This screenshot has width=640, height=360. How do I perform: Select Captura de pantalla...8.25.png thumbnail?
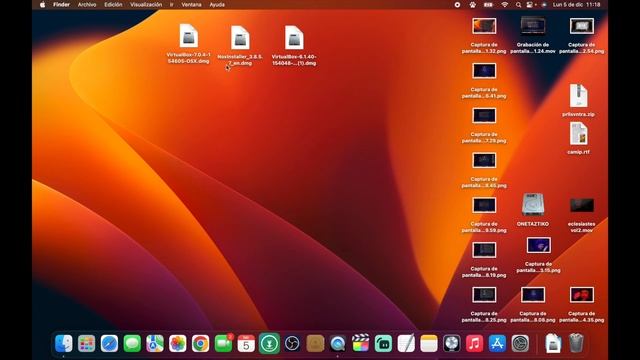click(484, 295)
